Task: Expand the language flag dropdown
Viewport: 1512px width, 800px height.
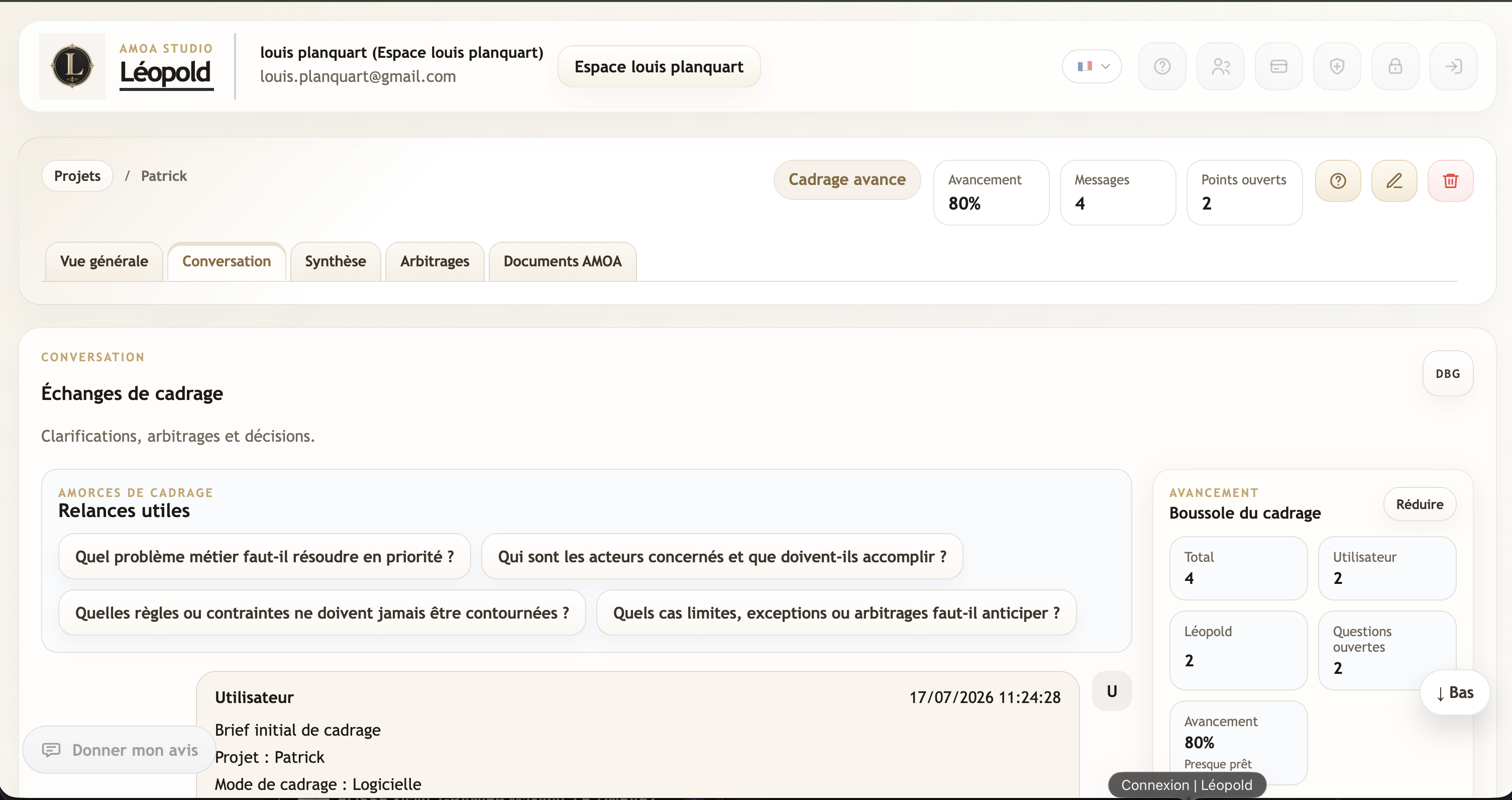Action: click(1092, 66)
